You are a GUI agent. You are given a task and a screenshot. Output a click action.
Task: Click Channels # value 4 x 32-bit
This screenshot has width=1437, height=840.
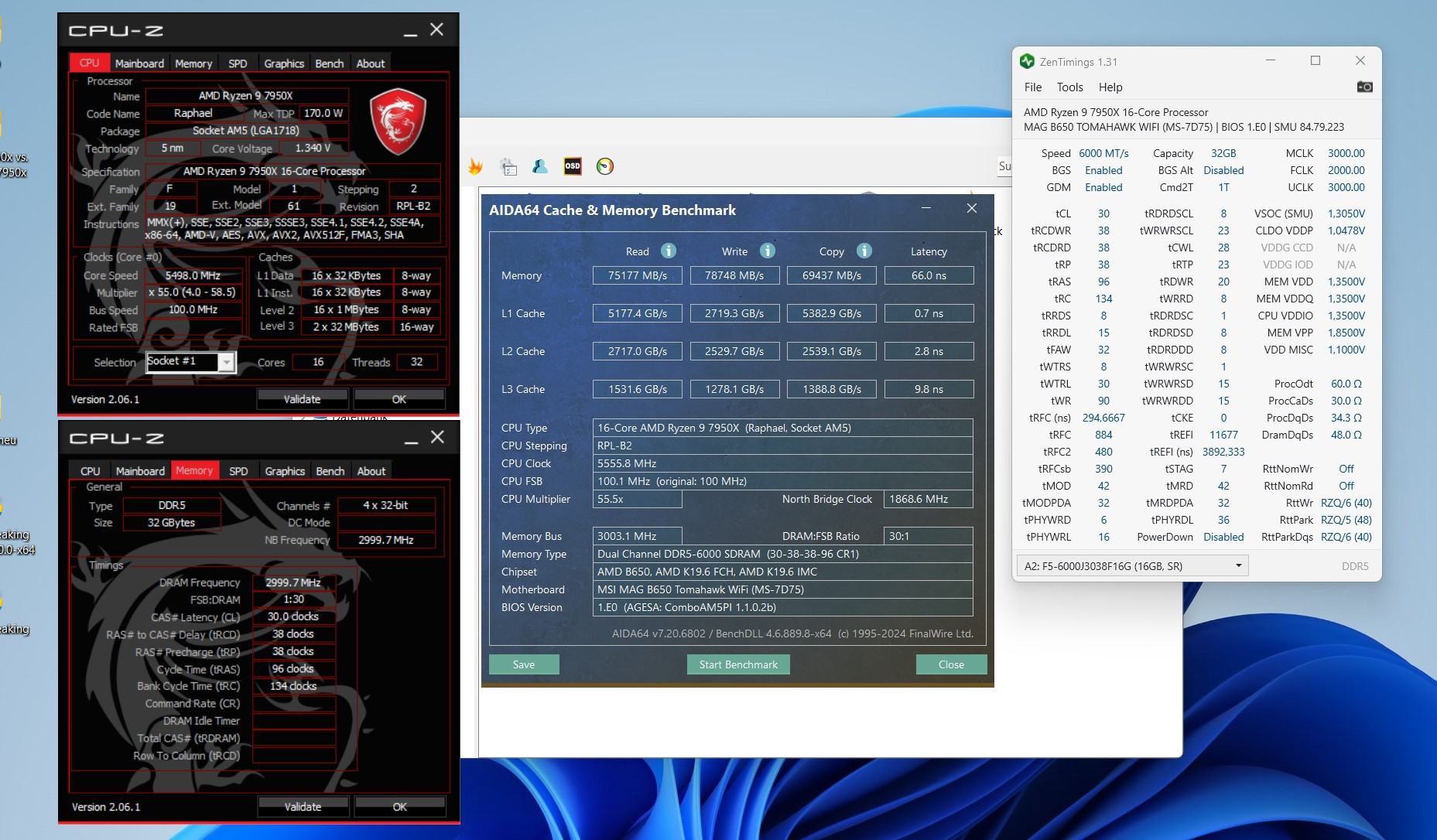coord(385,505)
